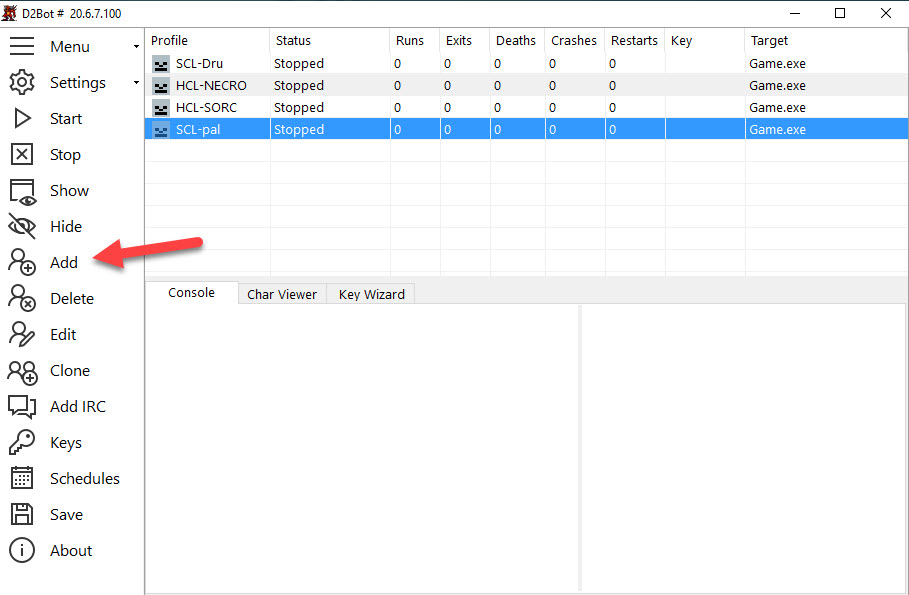Click Stopped status of HCL-NECRO row

[x=299, y=86]
